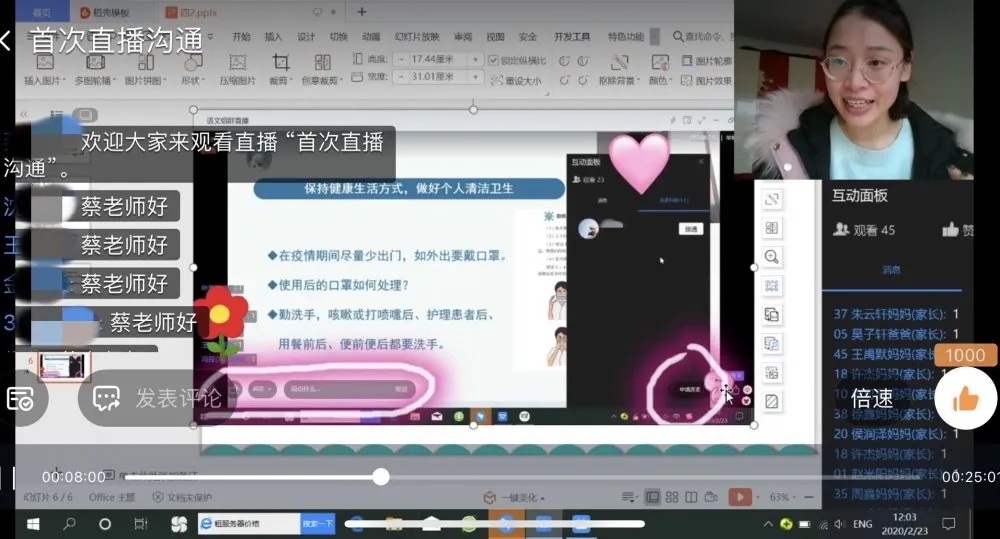The image size is (1000, 539).
Task: Click the 压缩图片 compress picture icon
Action: click(237, 64)
